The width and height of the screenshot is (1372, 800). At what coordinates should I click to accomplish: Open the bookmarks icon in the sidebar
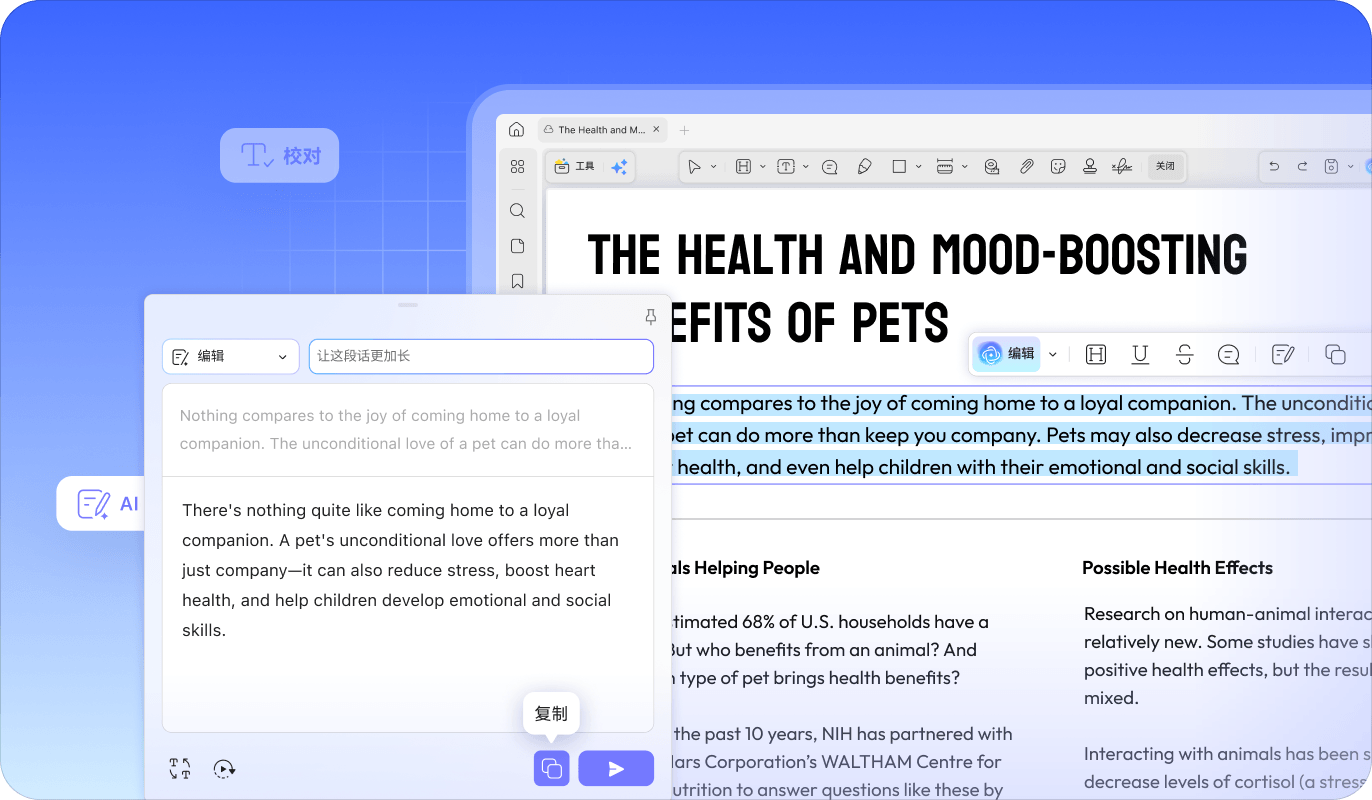(x=517, y=281)
